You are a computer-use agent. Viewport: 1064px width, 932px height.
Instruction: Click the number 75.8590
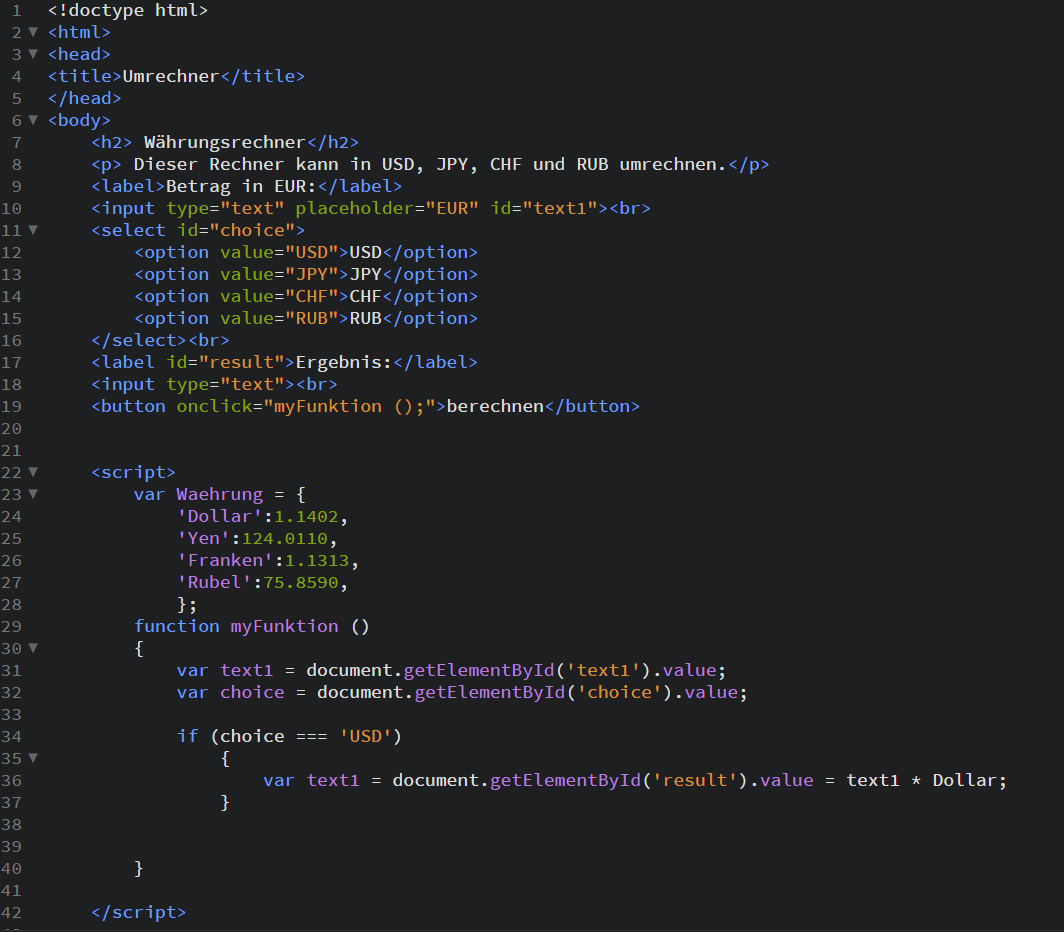click(x=301, y=582)
